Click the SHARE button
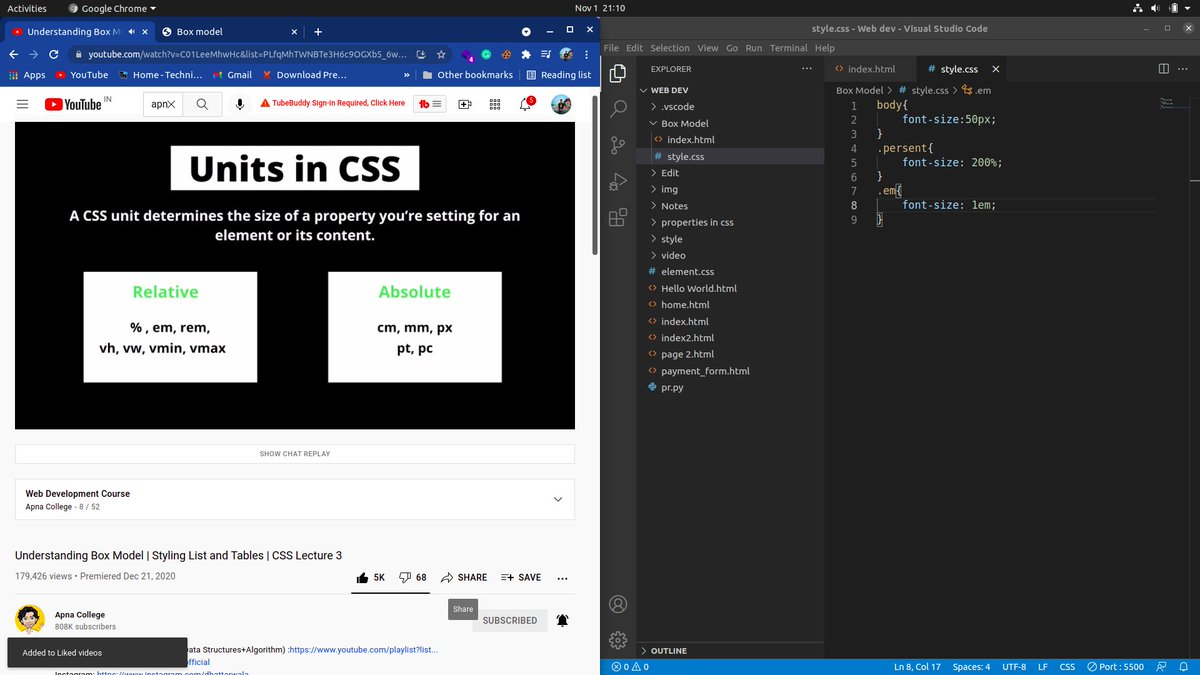Screen dimensions: 1200x675 [x=464, y=578]
